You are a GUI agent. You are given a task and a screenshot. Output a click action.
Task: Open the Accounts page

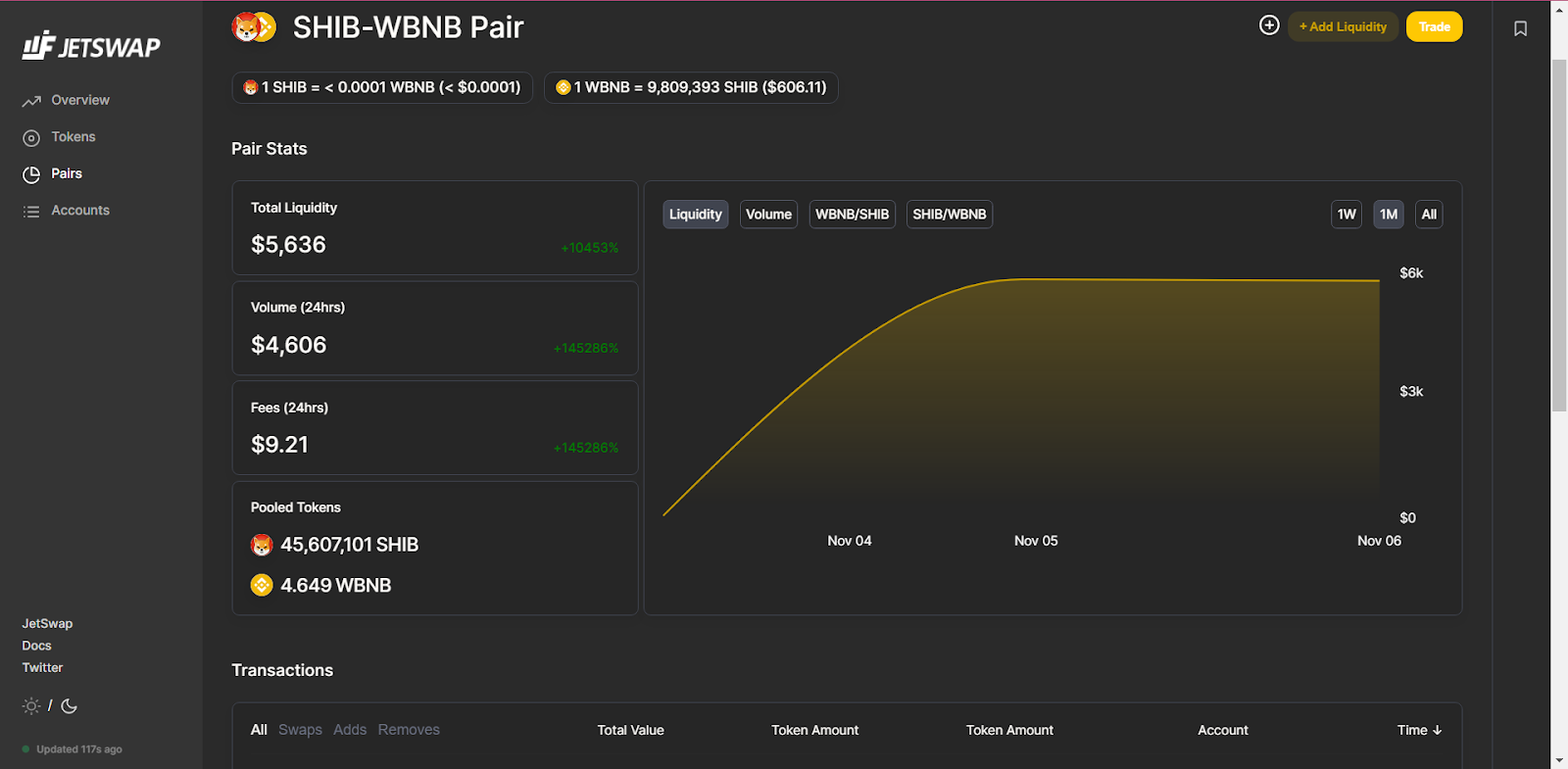[x=80, y=211]
